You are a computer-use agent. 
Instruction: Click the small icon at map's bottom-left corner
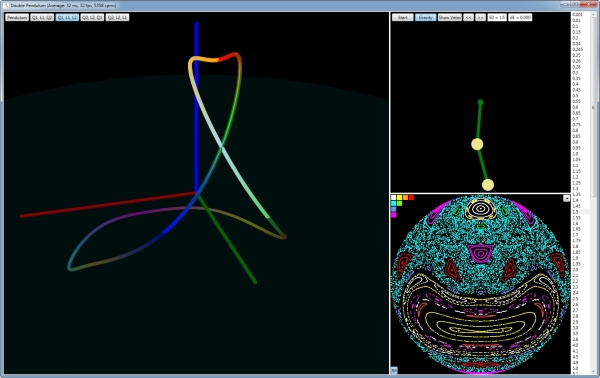click(394, 370)
